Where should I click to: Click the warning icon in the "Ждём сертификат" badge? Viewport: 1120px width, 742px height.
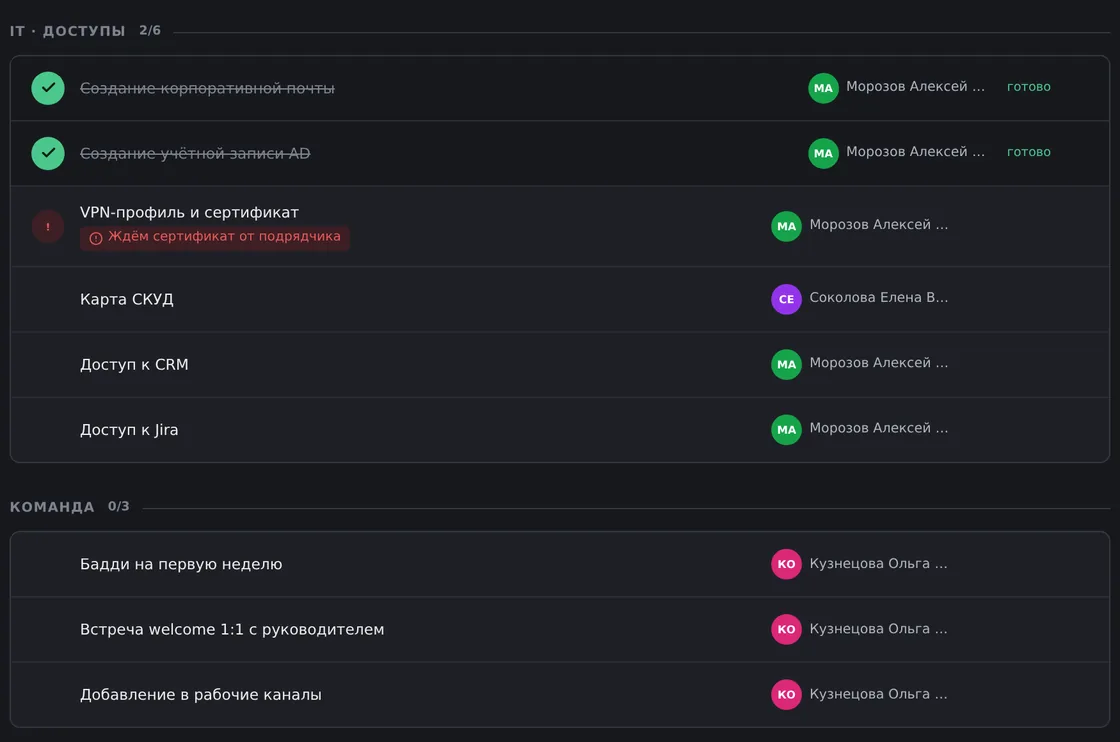pos(96,238)
